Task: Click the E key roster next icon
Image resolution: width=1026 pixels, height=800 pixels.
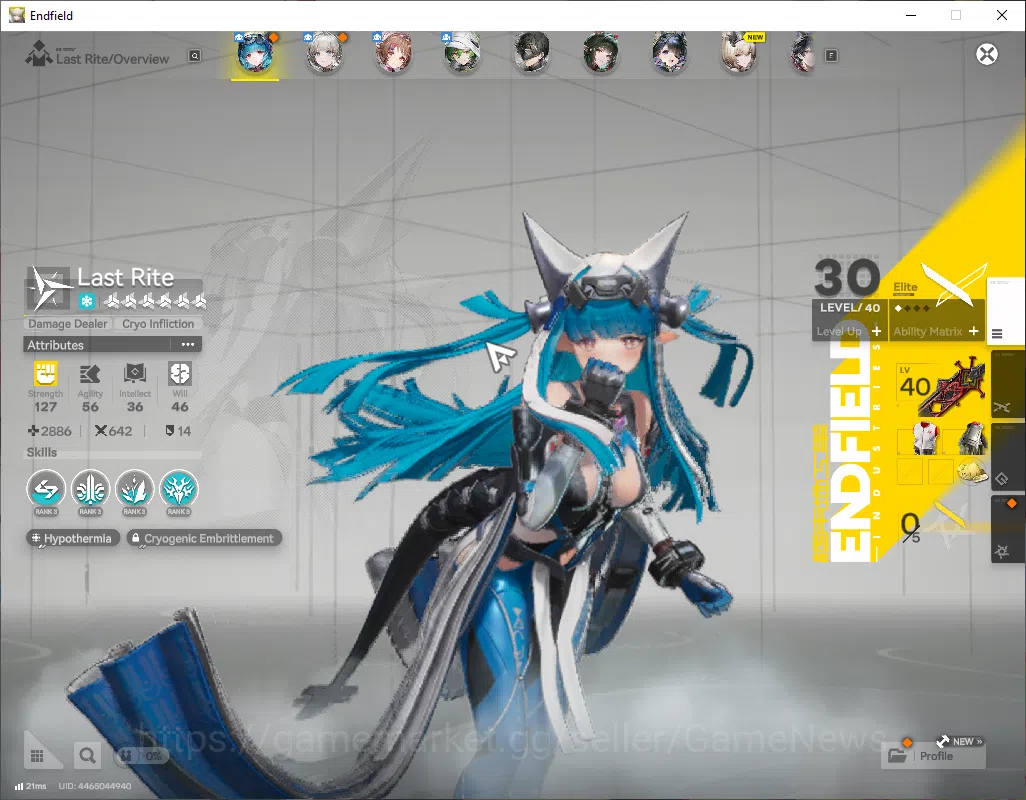Action: [831, 56]
